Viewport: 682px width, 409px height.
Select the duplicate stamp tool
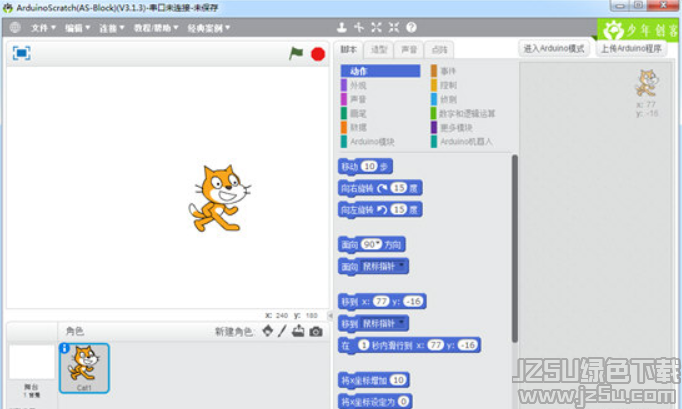point(342,27)
